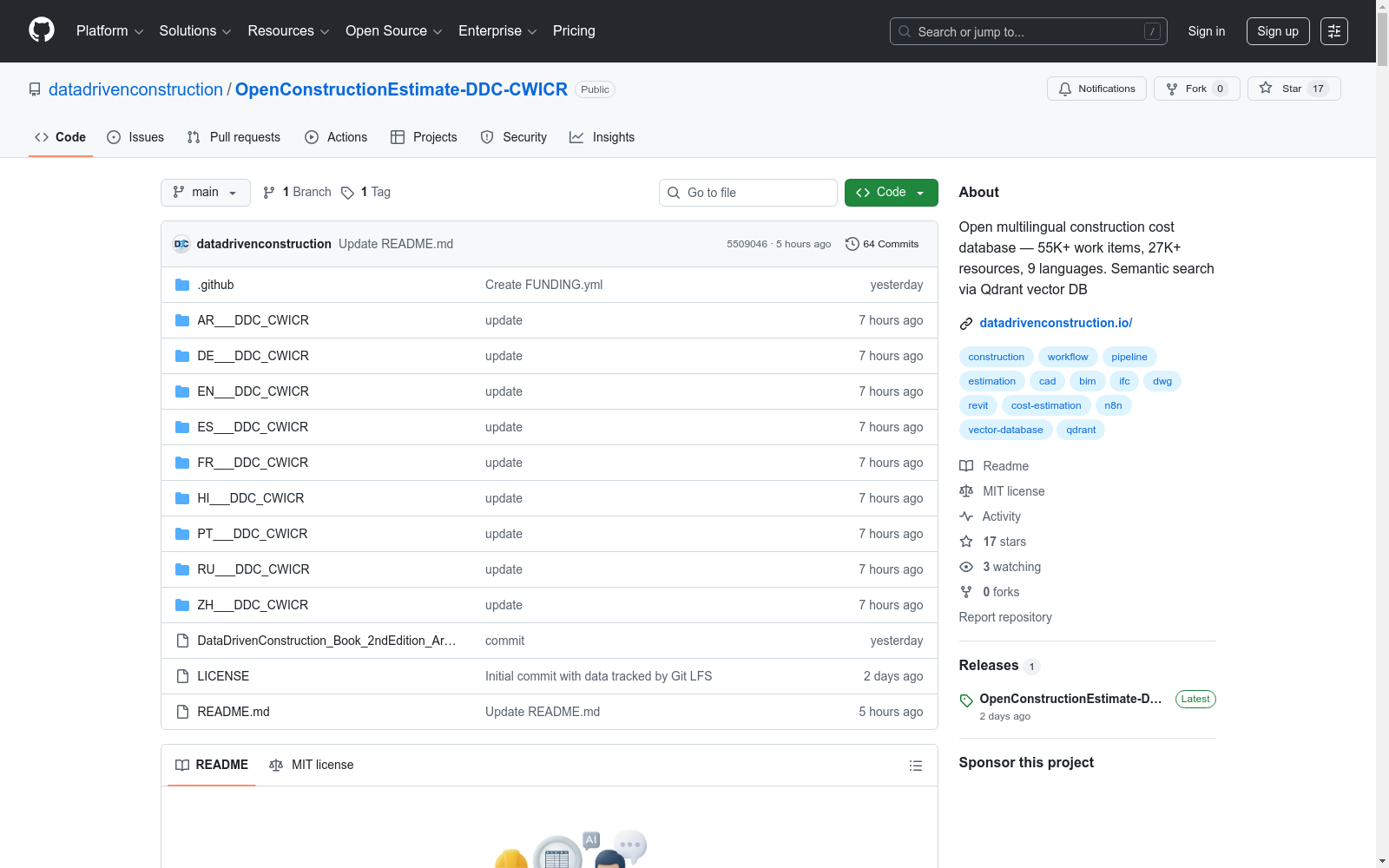The width and height of the screenshot is (1389, 868).
Task: Open the Create FUNDING.yml commit message
Action: [x=543, y=285]
